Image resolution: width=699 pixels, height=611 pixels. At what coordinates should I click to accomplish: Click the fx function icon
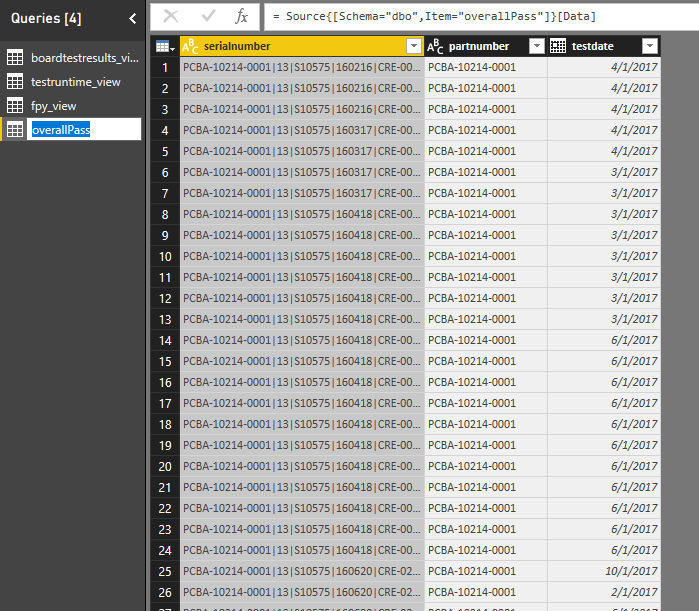(x=241, y=16)
